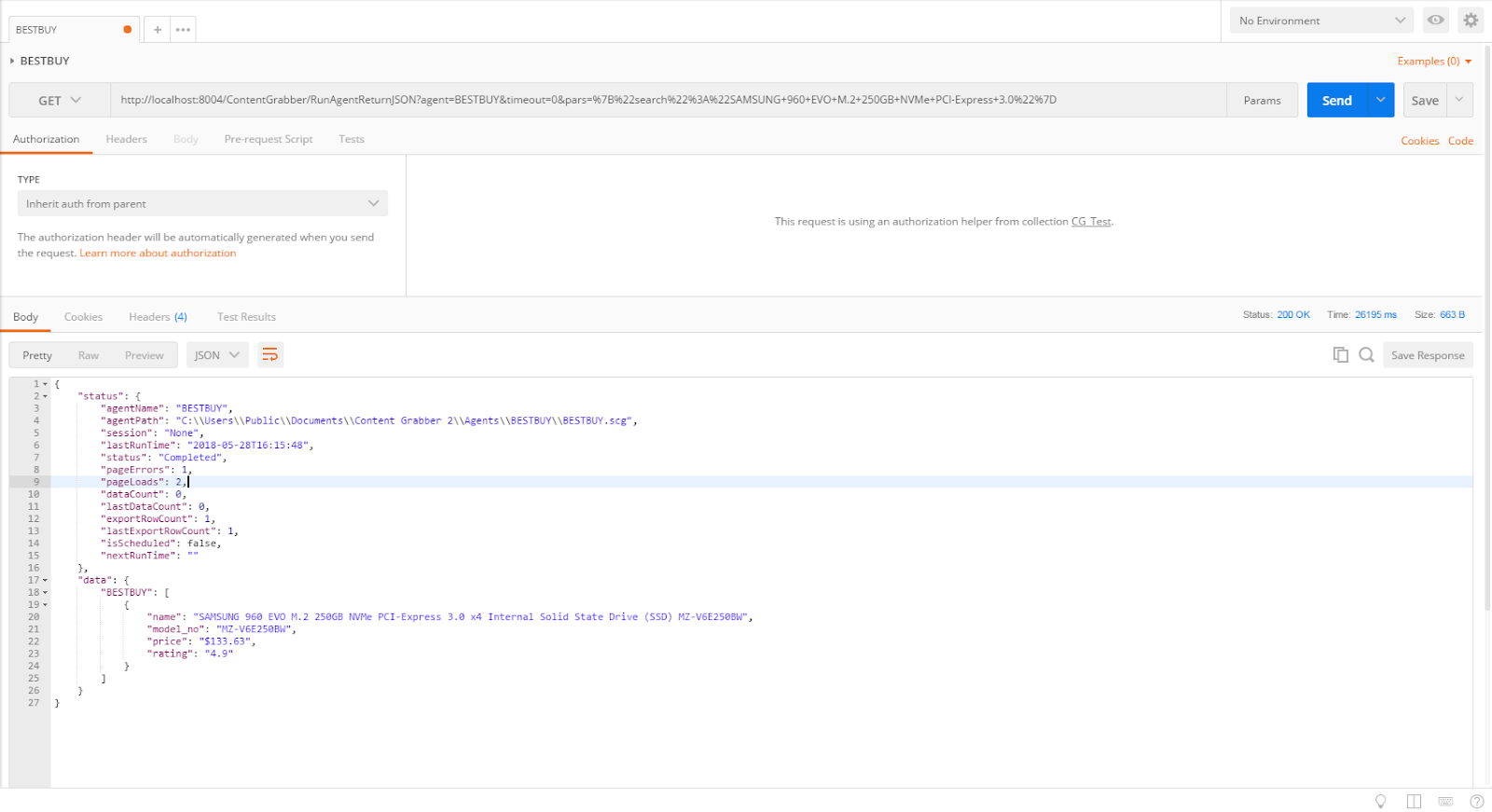The image size is (1492, 812).
Task: Switch to Pre-request Script tab
Action: point(268,139)
